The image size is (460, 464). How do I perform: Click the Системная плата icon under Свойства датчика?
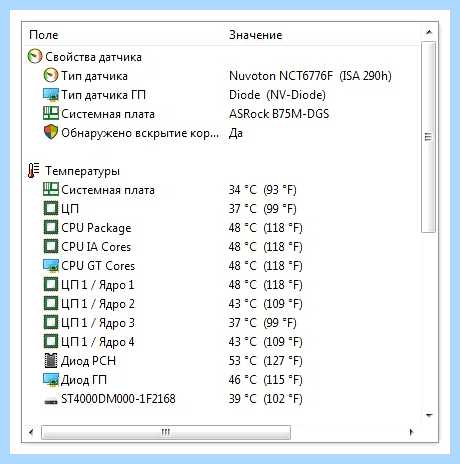click(x=51, y=114)
